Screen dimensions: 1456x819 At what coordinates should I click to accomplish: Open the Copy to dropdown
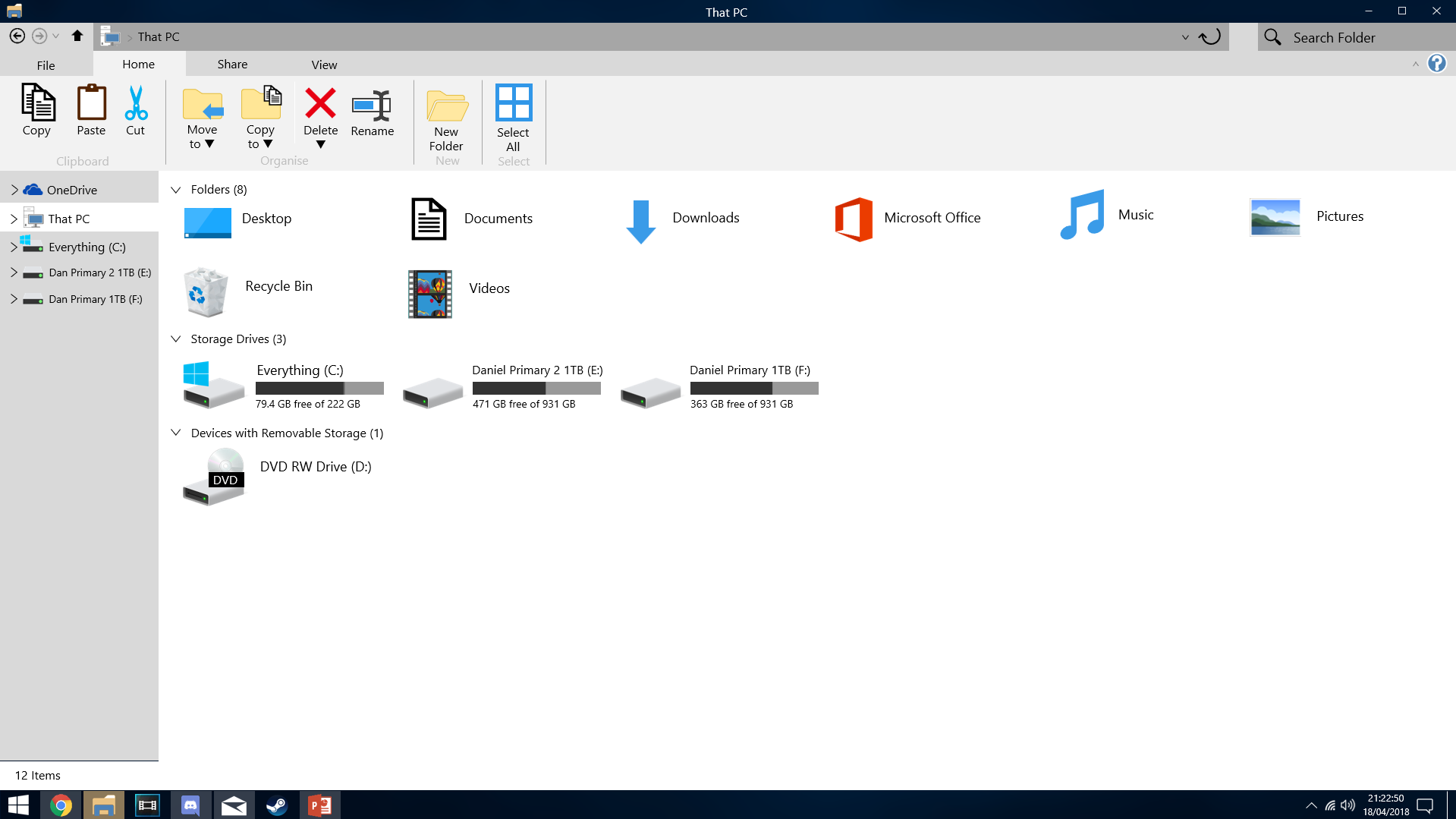pyautogui.click(x=260, y=137)
